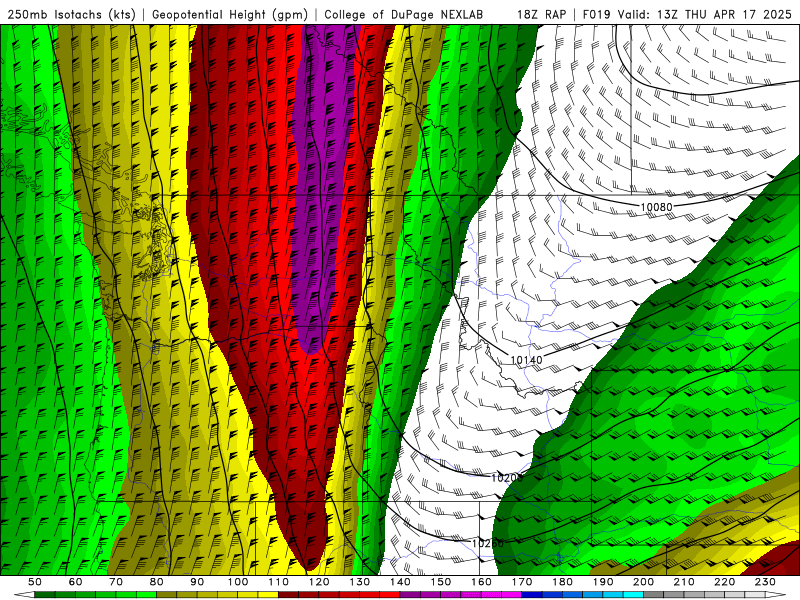Select darkest green swatch starting the color bar
This screenshot has height=600, width=800.
click(x=45, y=595)
